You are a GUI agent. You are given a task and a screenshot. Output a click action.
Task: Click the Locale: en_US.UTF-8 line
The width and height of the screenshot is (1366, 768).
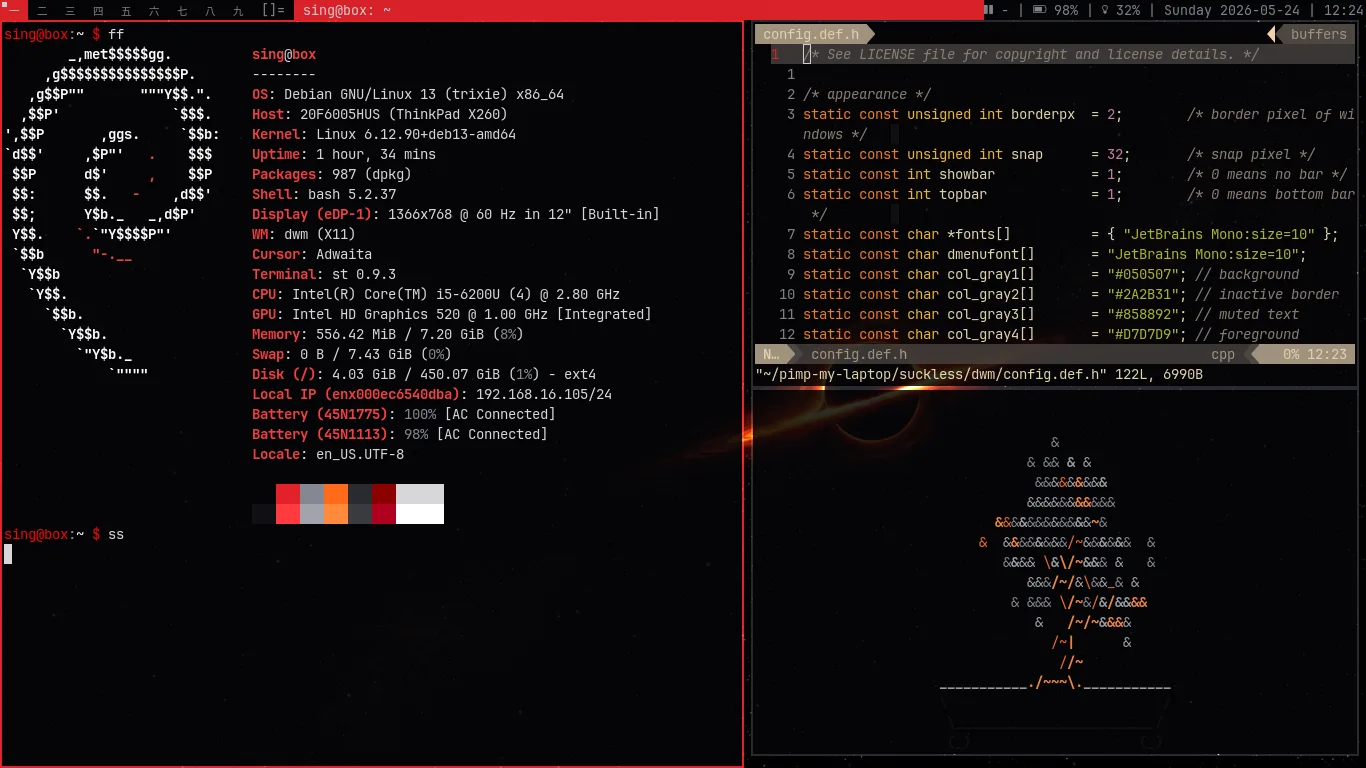(328, 454)
